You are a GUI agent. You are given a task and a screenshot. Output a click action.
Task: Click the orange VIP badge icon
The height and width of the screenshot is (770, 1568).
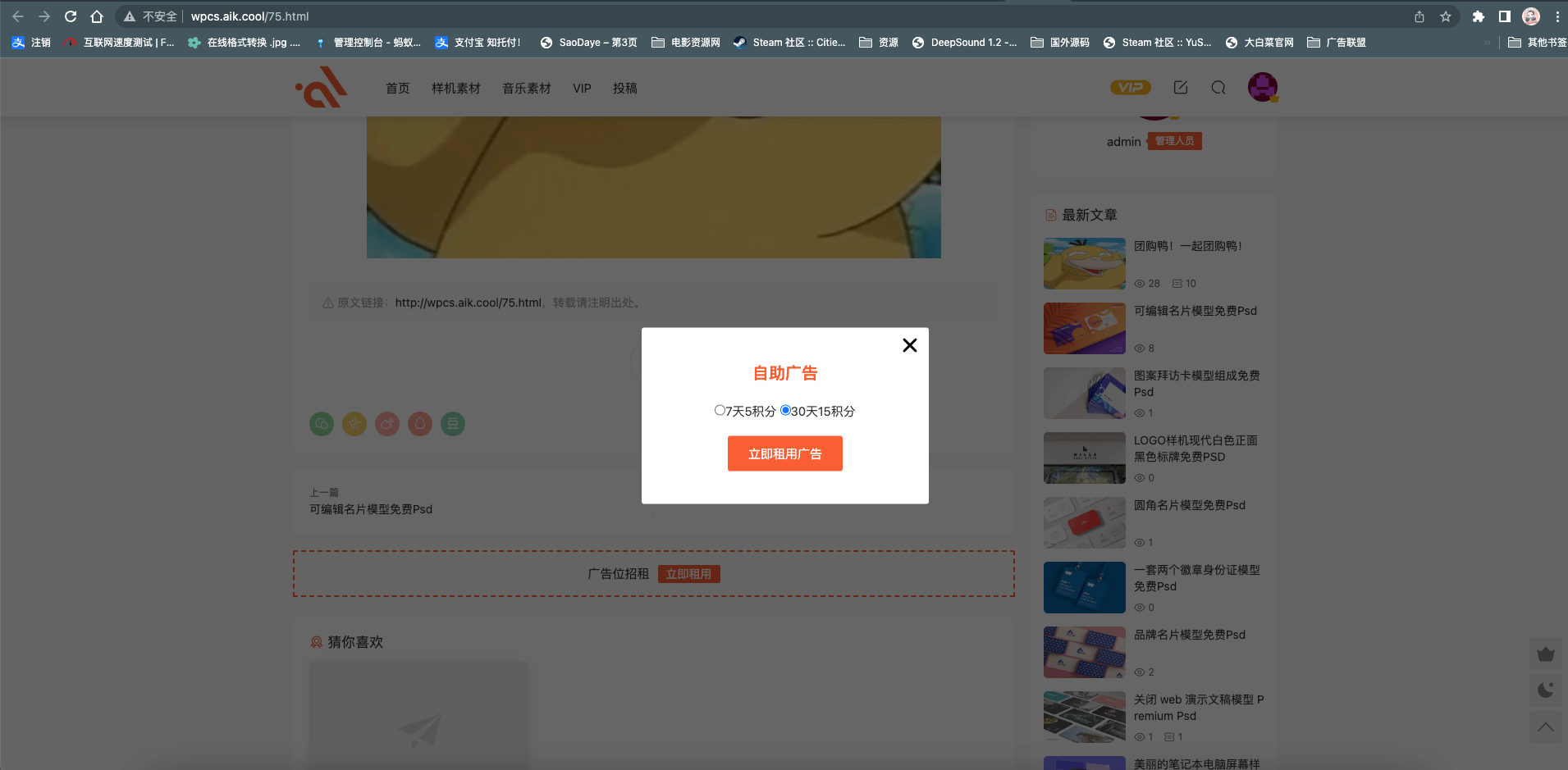coord(1130,87)
